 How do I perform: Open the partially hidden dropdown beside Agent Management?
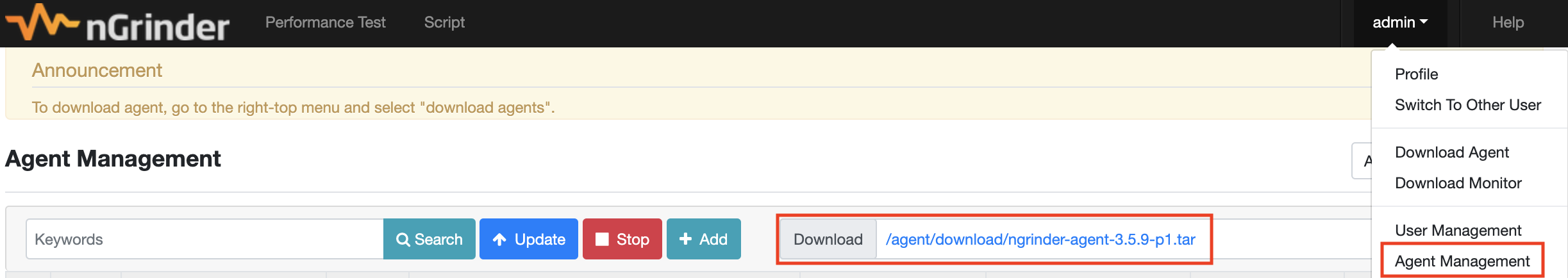tap(1362, 161)
